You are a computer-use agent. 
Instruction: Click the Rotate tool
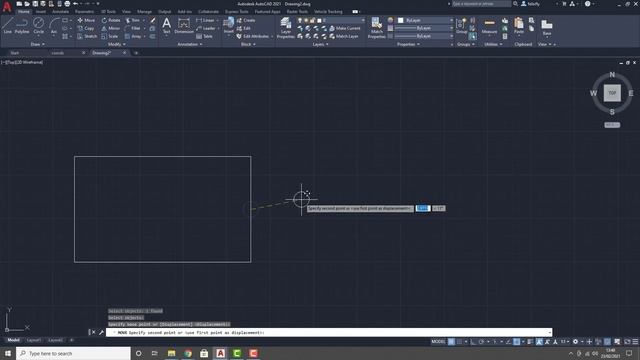coord(111,20)
